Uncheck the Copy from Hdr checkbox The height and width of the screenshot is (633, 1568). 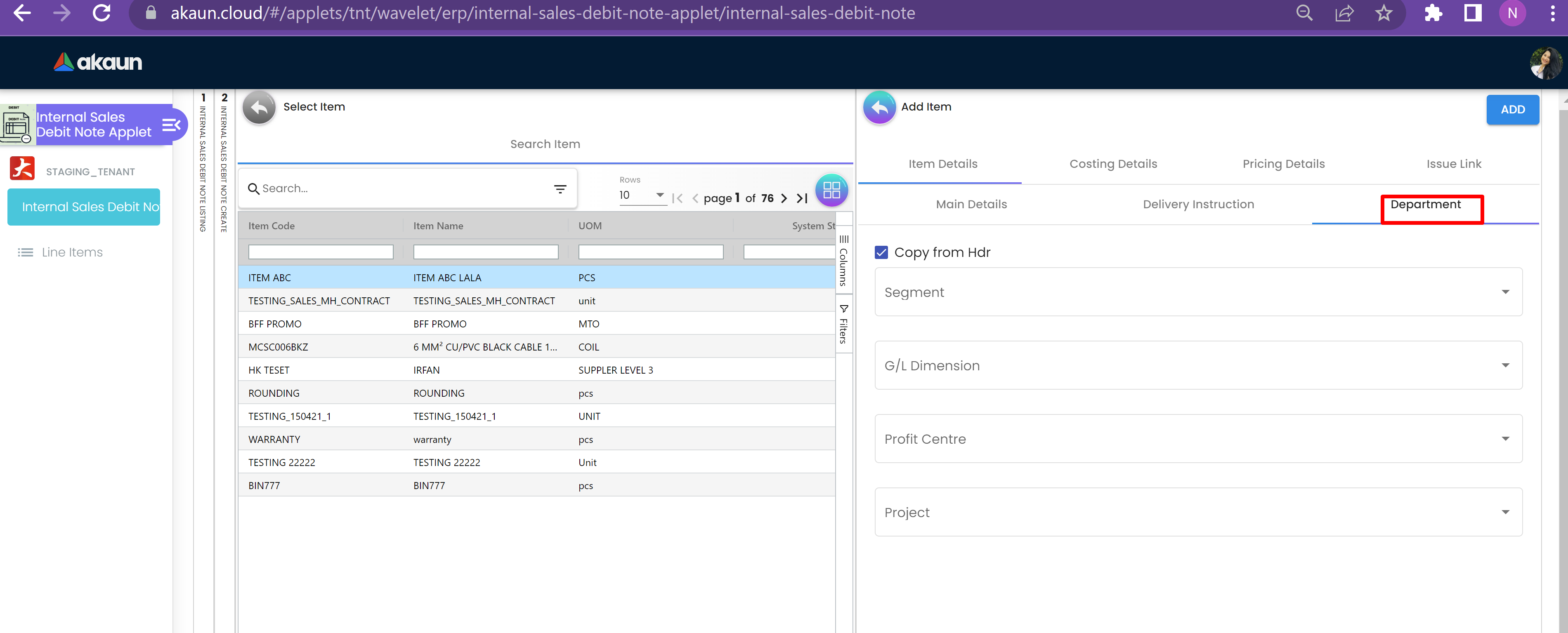pyautogui.click(x=881, y=252)
